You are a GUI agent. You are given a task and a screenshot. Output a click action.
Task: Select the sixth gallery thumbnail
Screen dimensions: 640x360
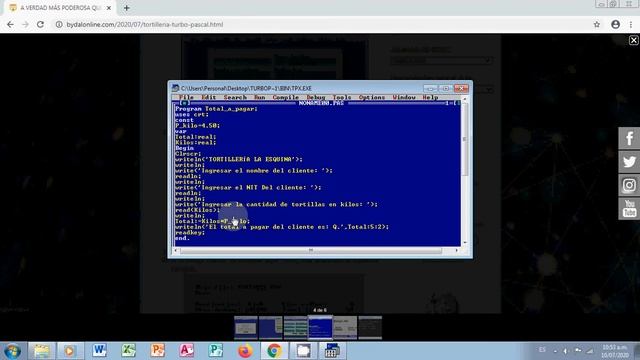pyautogui.click(x=370, y=327)
